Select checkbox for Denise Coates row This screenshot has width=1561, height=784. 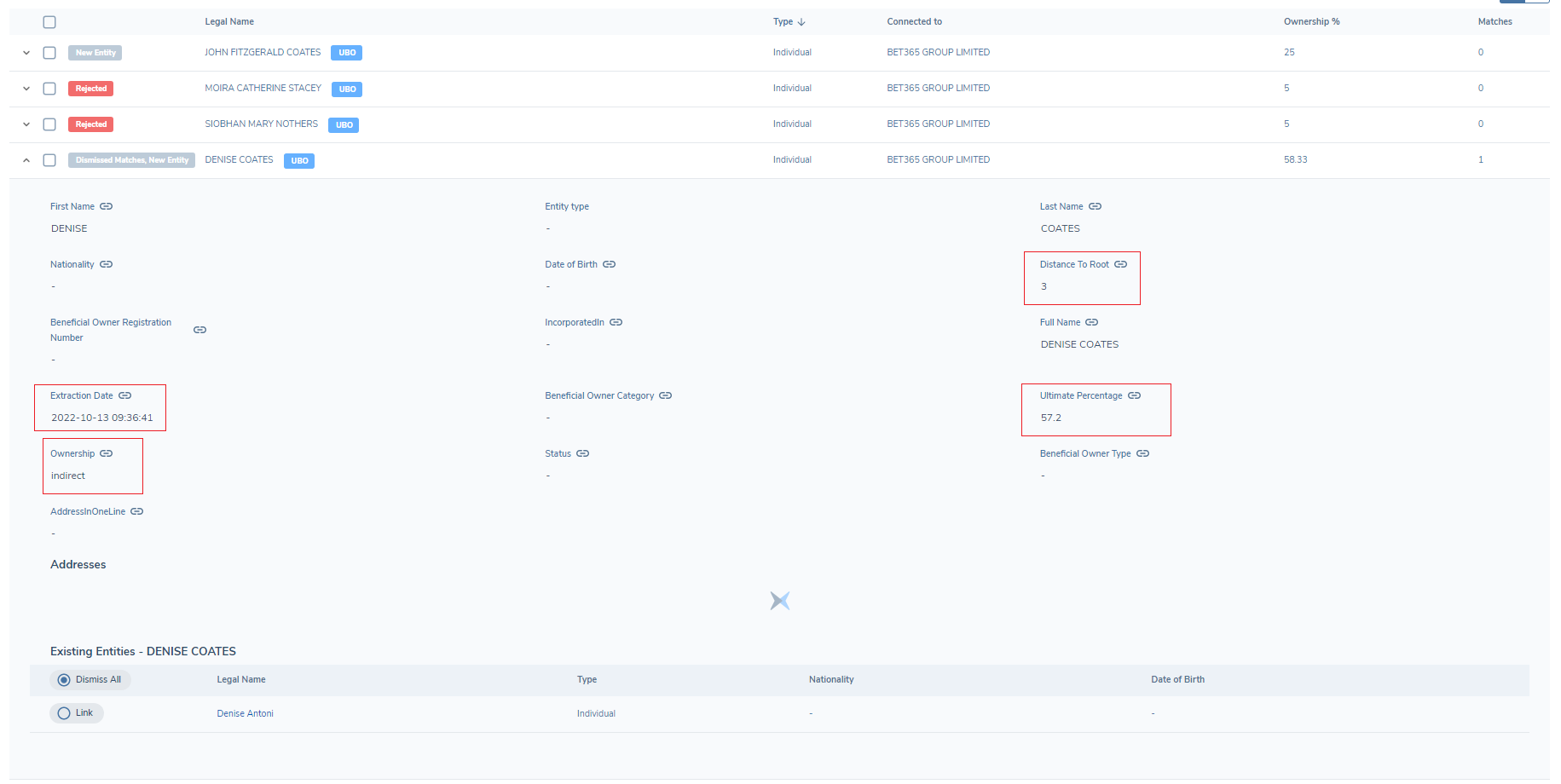[49, 160]
